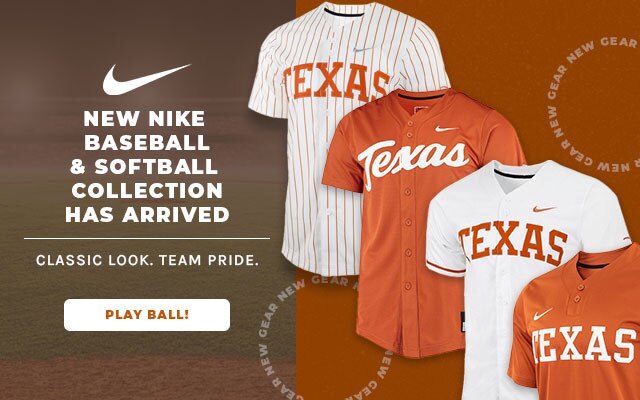The height and width of the screenshot is (400, 640).
Task: Click white TEXAS lettering on henley jersey
Action: pyautogui.click(x=584, y=344)
